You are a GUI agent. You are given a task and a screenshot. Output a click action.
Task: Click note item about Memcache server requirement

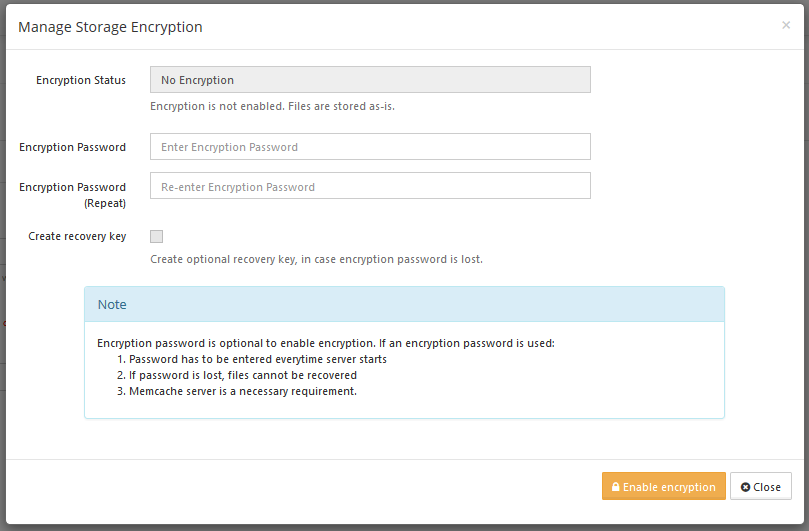pos(237,391)
